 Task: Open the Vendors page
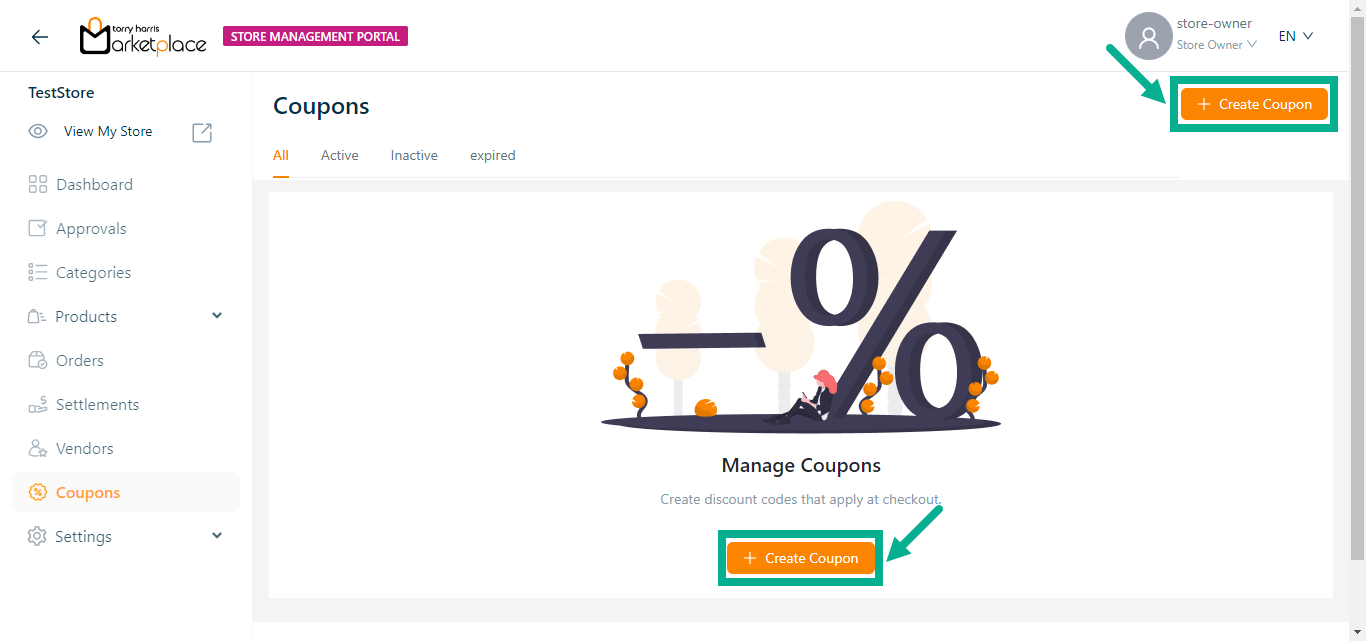pos(84,449)
